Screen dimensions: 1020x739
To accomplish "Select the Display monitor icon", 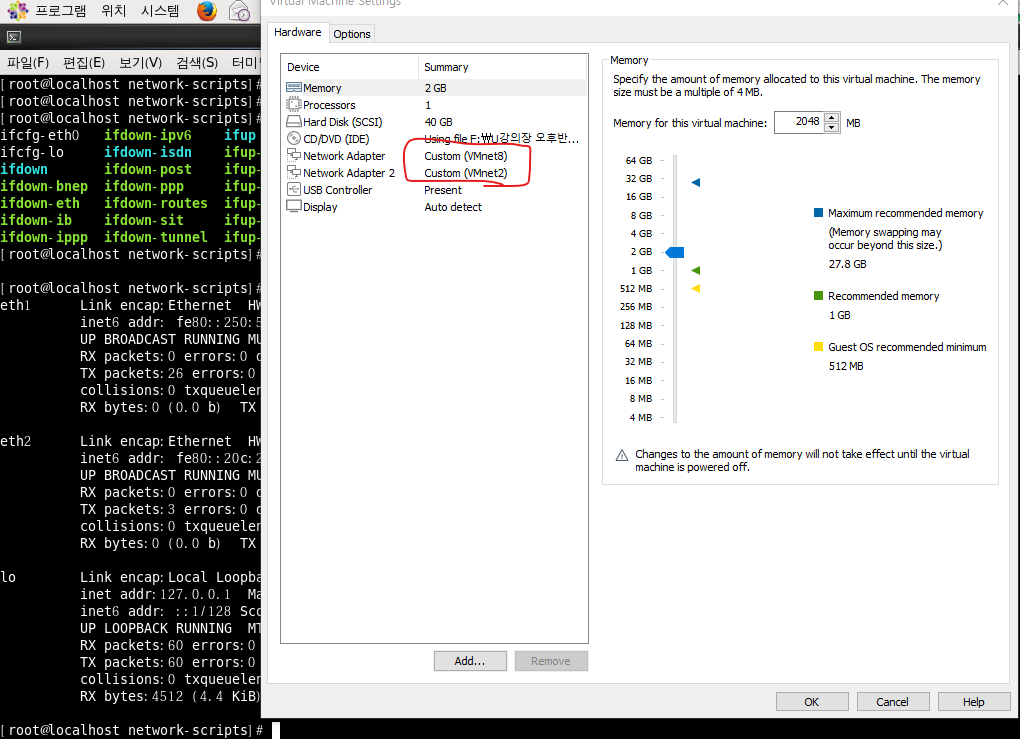I will click(x=294, y=206).
